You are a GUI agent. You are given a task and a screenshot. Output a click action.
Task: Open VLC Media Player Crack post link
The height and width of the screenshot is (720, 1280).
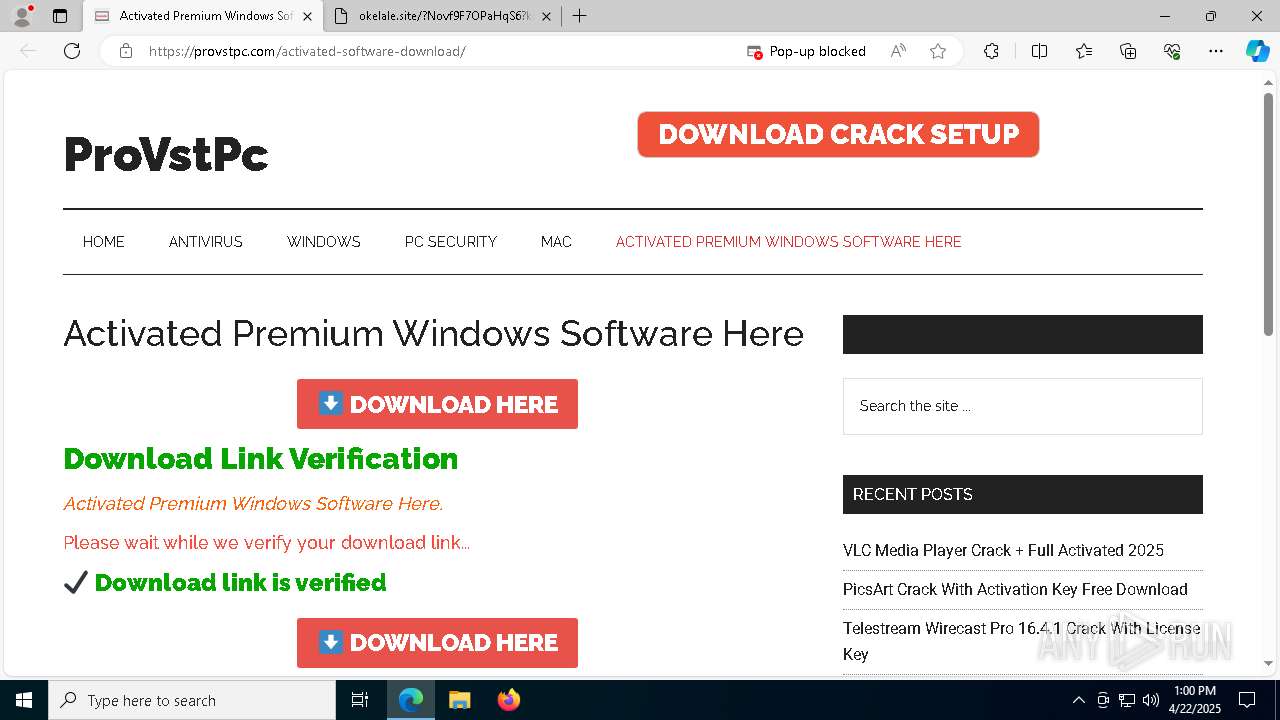[x=1003, y=550]
